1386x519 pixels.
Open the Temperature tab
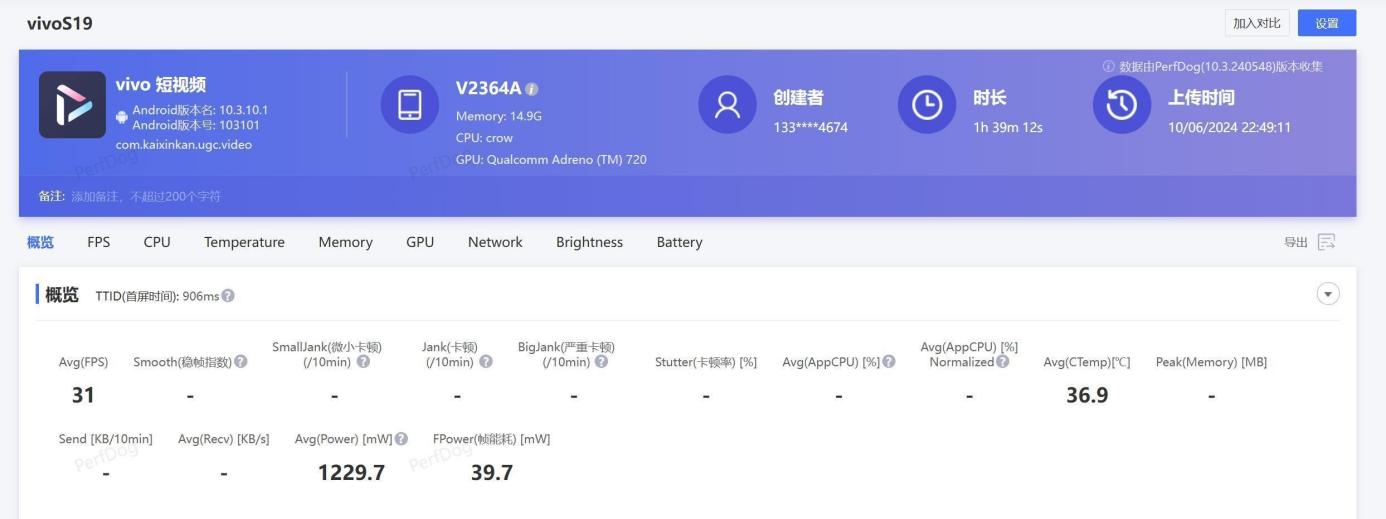pos(244,242)
